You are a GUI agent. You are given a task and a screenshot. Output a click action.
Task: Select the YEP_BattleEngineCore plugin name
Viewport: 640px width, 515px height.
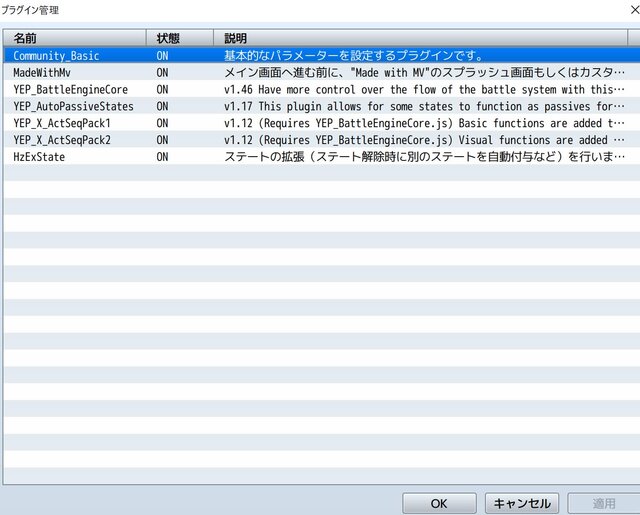coord(71,89)
